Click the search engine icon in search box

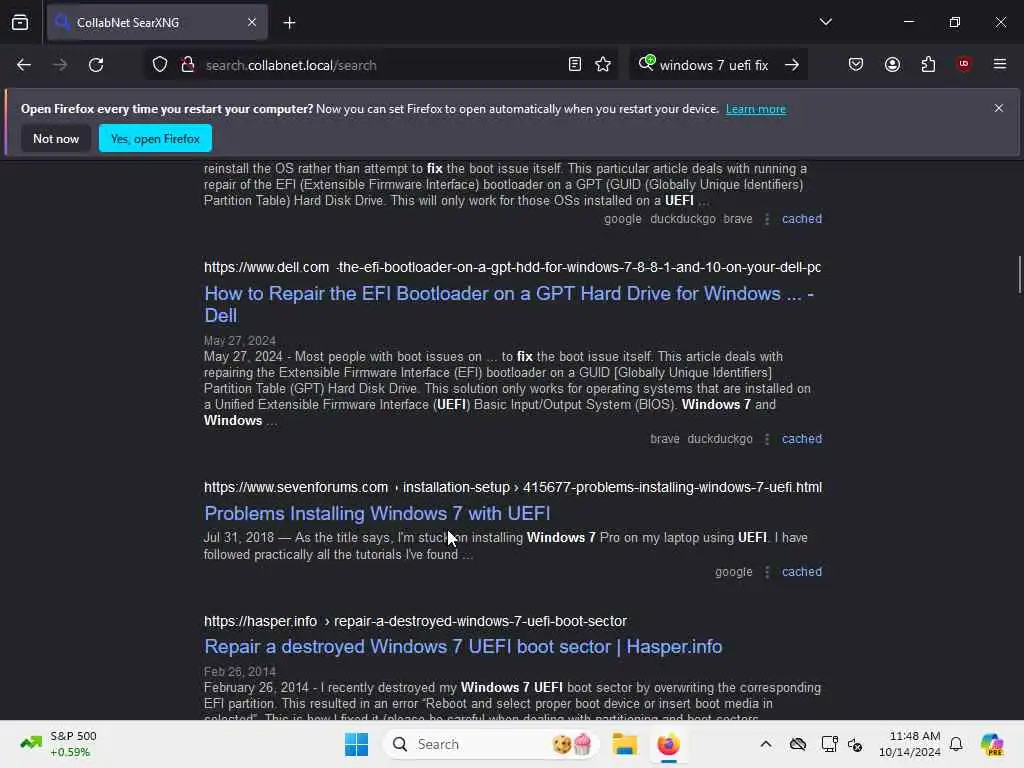click(x=647, y=63)
